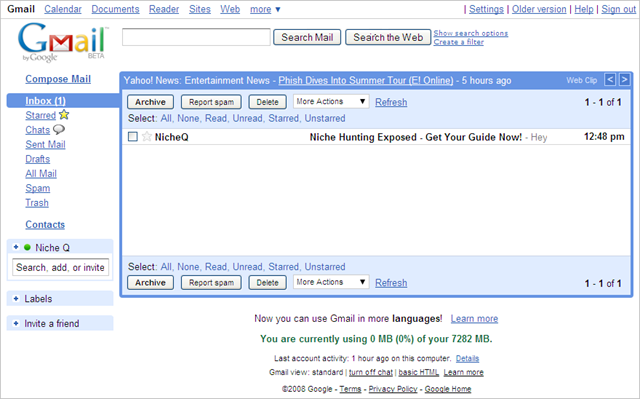Click Compose Mail
The width and height of the screenshot is (640, 399).
point(58,79)
